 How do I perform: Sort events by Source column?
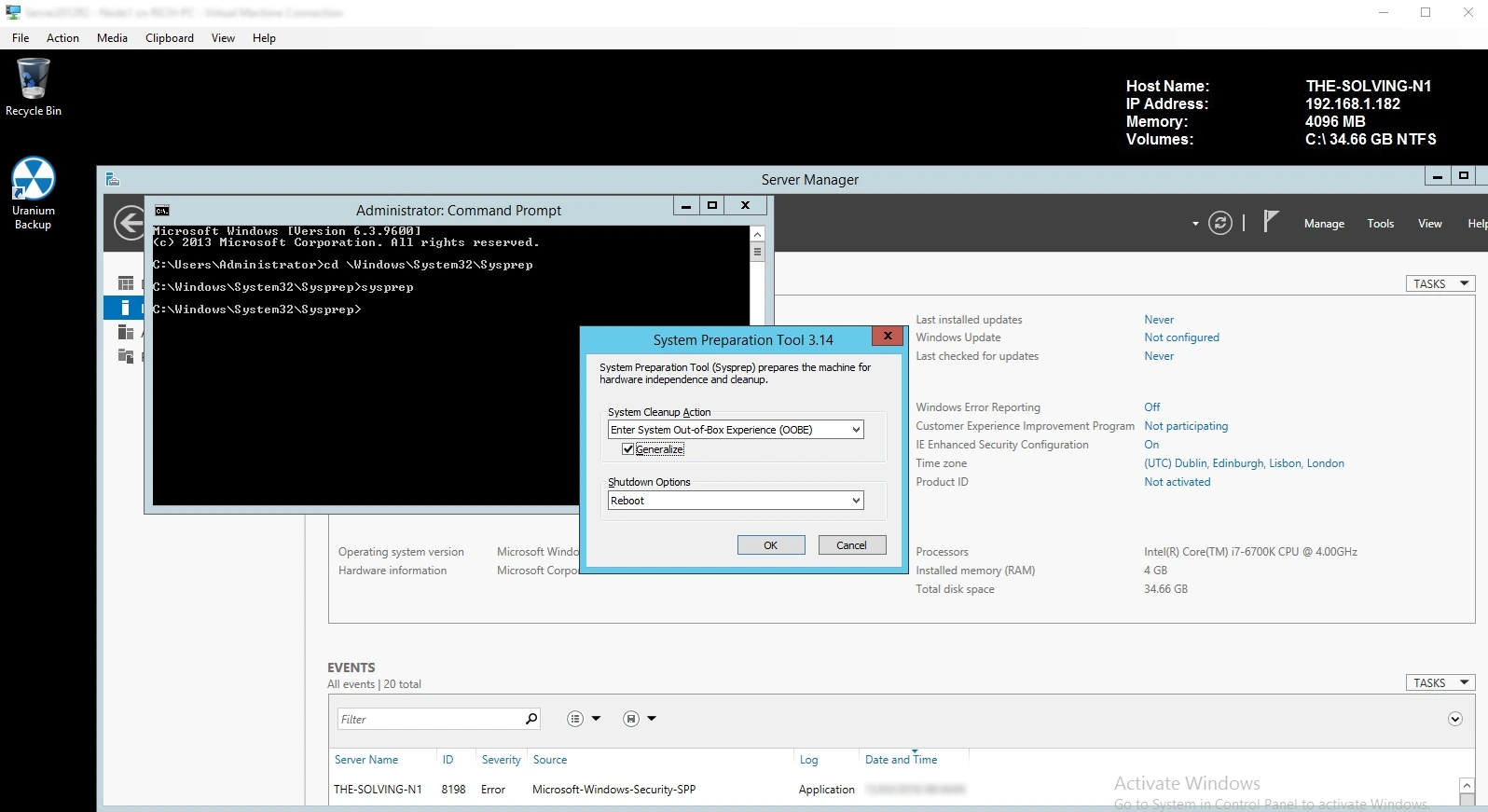tap(550, 760)
